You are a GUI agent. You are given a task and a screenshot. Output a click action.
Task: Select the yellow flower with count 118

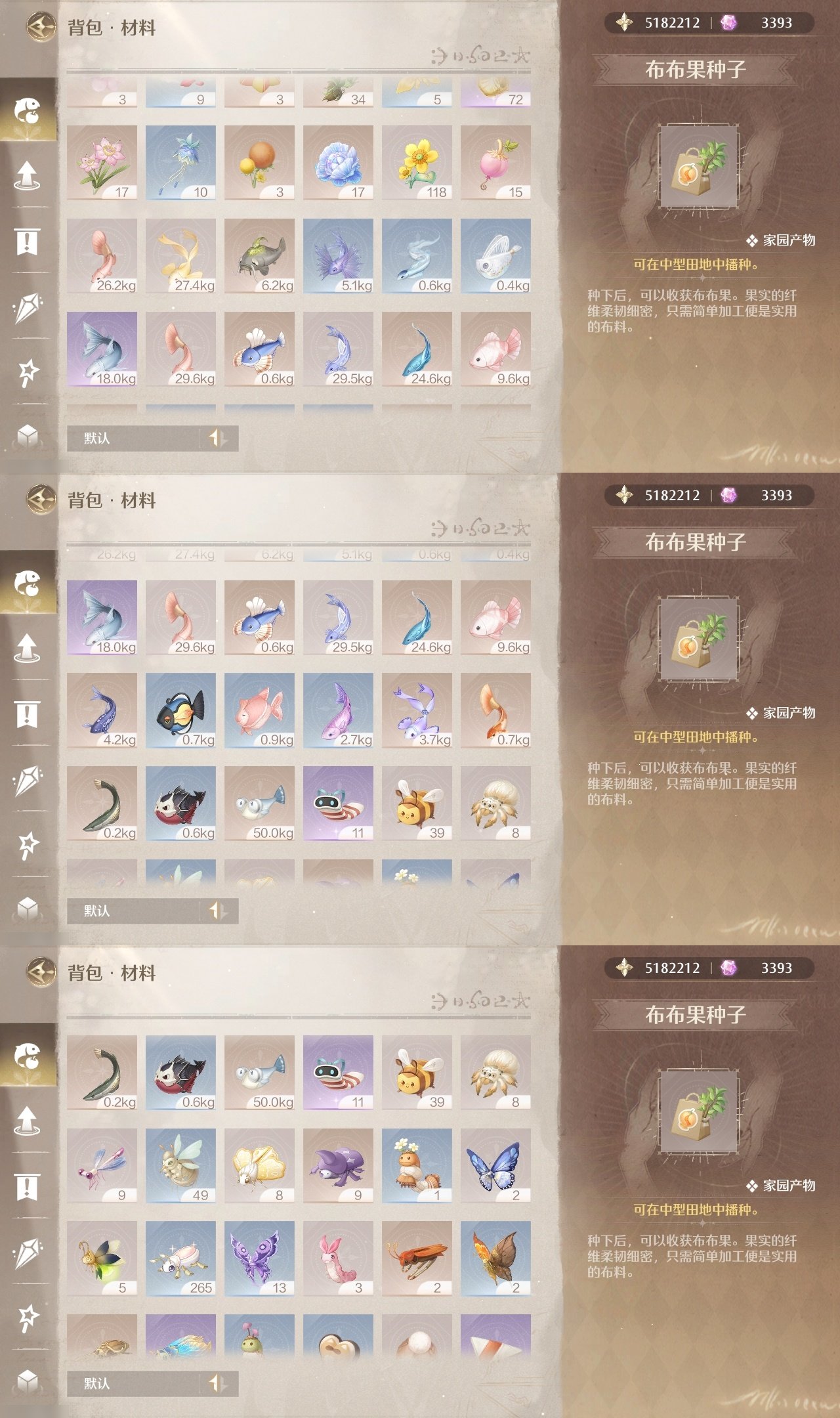[x=417, y=163]
